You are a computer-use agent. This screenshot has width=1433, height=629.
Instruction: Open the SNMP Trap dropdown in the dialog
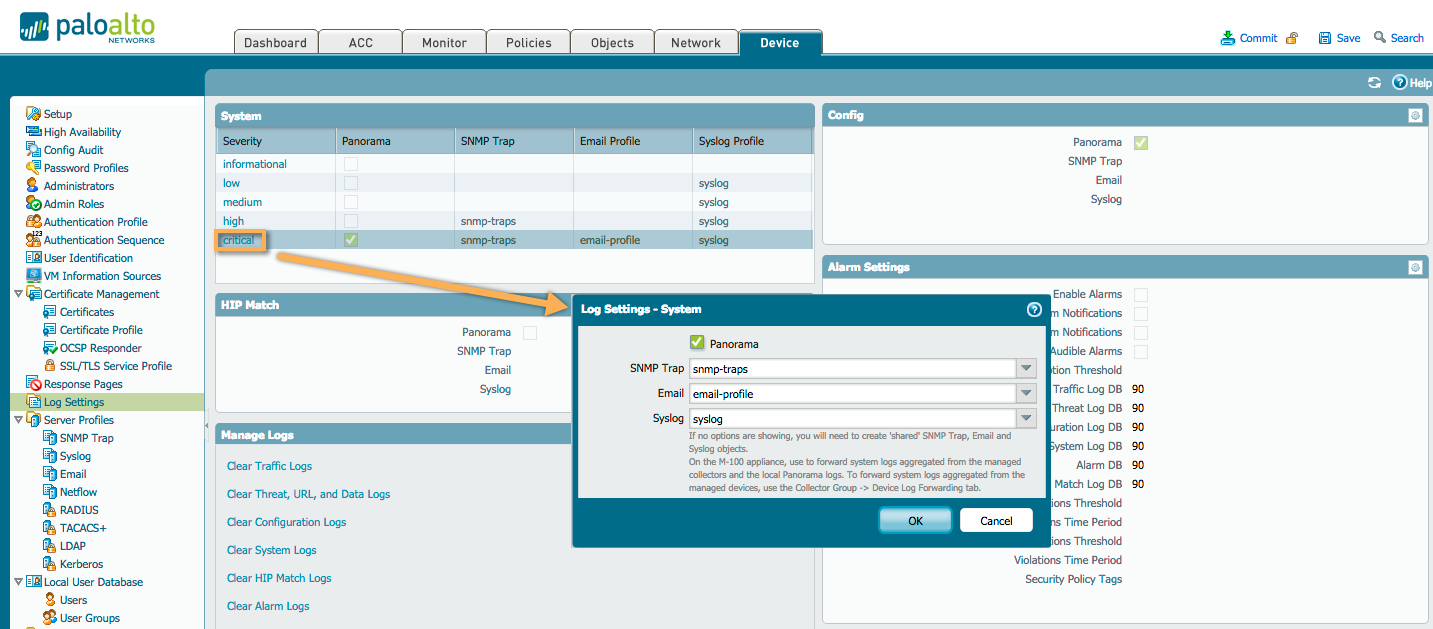(1025, 368)
